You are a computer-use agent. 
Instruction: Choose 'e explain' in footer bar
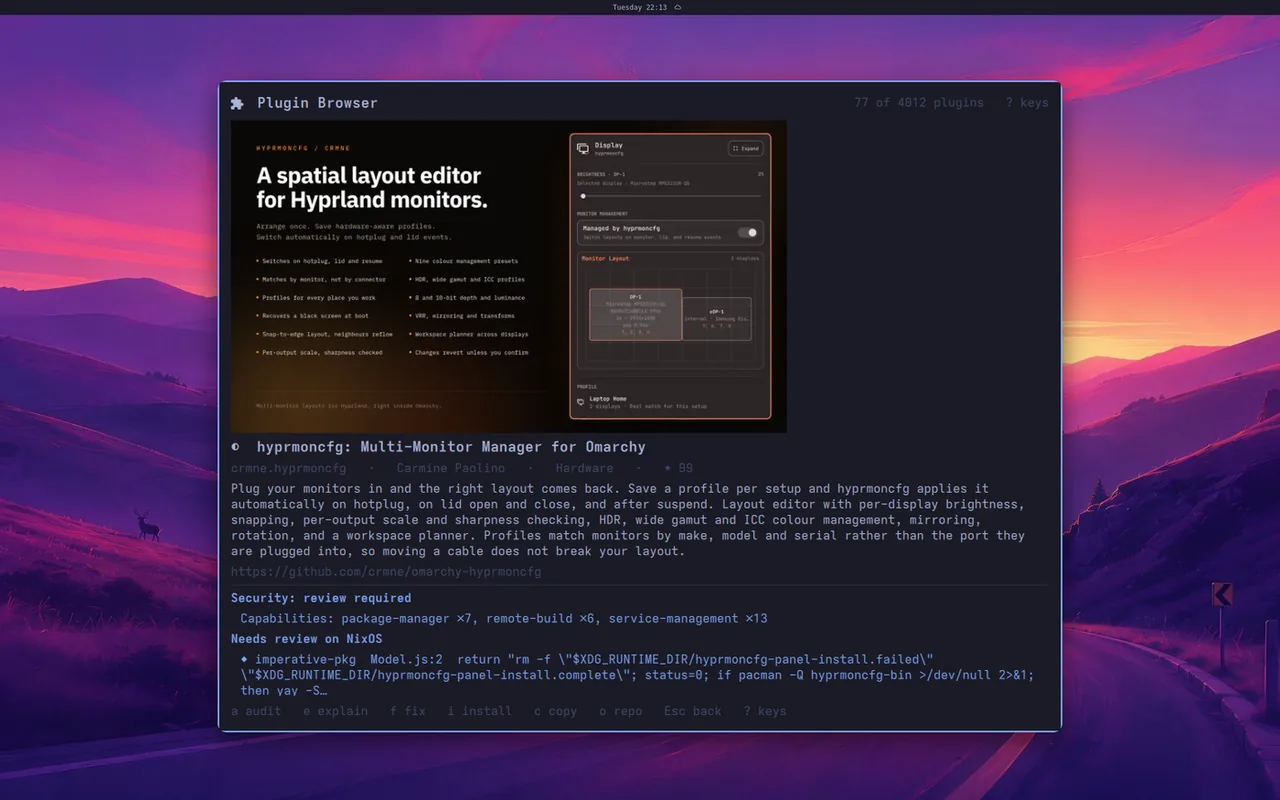click(x=335, y=711)
